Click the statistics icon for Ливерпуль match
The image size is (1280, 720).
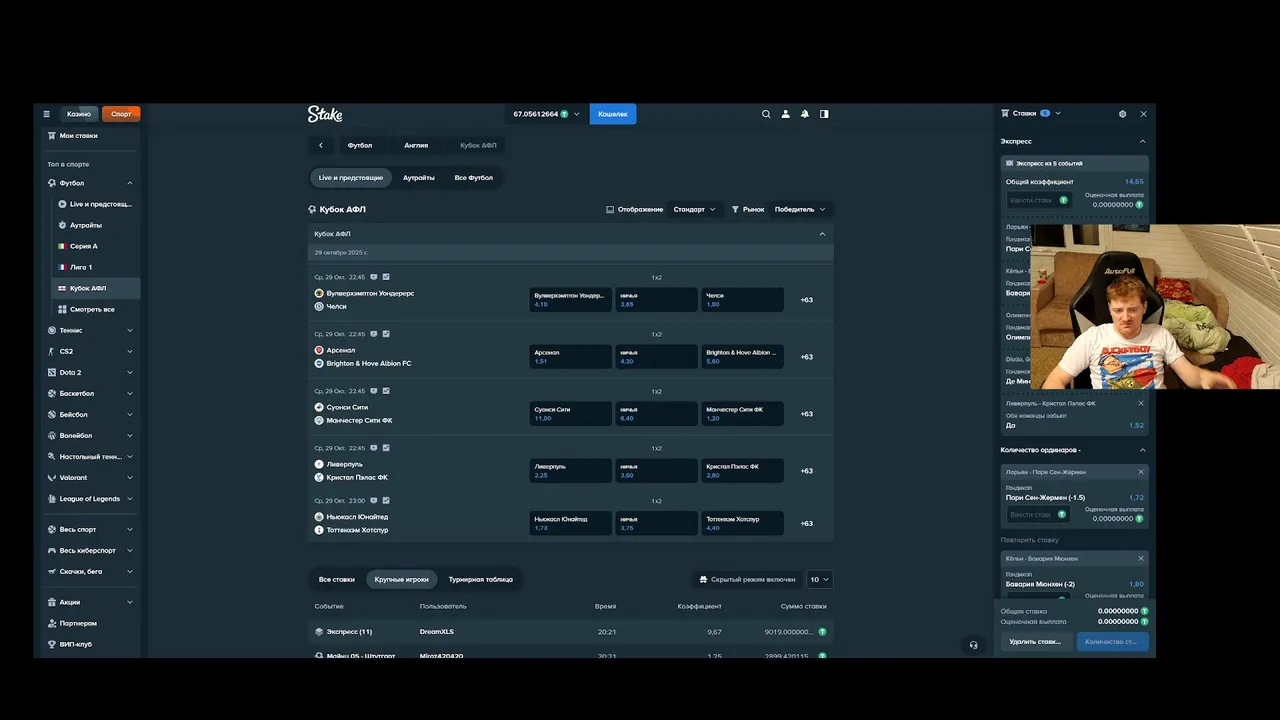click(386, 448)
